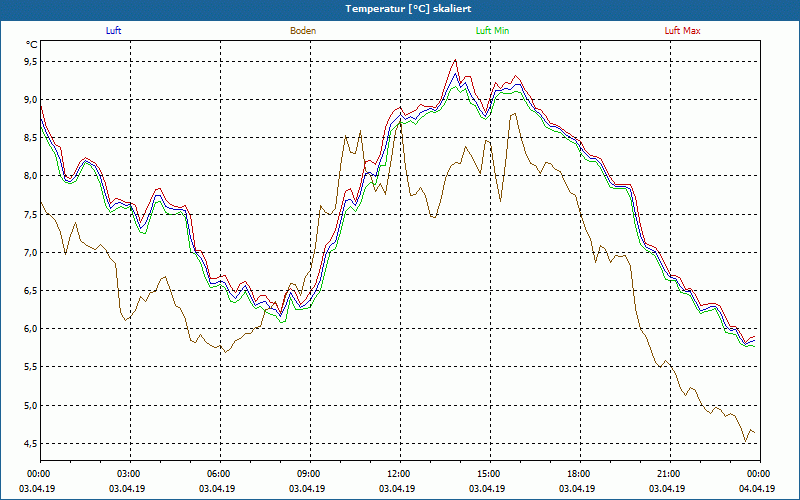The image size is (800, 500).
Task: Click the '7,5' y-axis value
Action: (x=31, y=214)
